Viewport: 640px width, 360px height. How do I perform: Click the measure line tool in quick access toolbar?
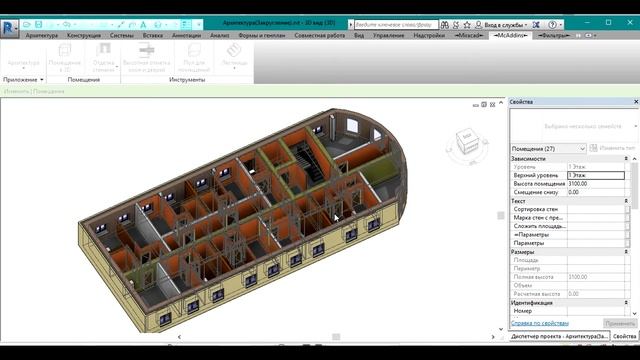[121, 25]
